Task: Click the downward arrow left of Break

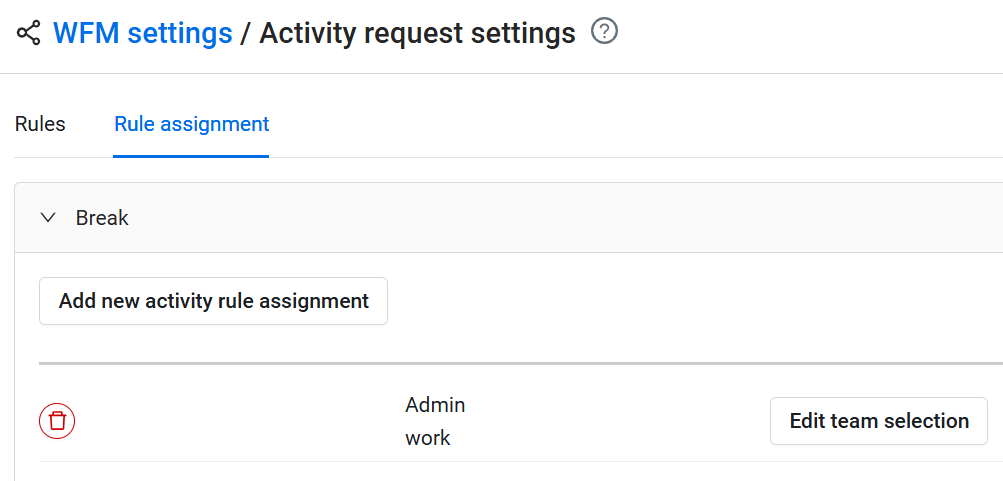Action: coord(48,218)
